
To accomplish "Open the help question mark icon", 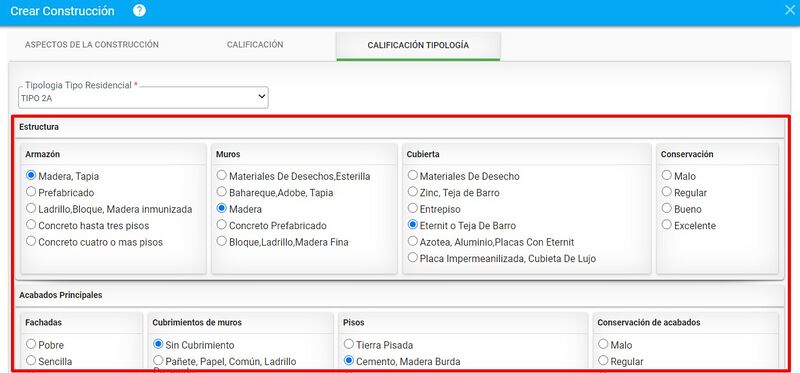I will point(139,11).
